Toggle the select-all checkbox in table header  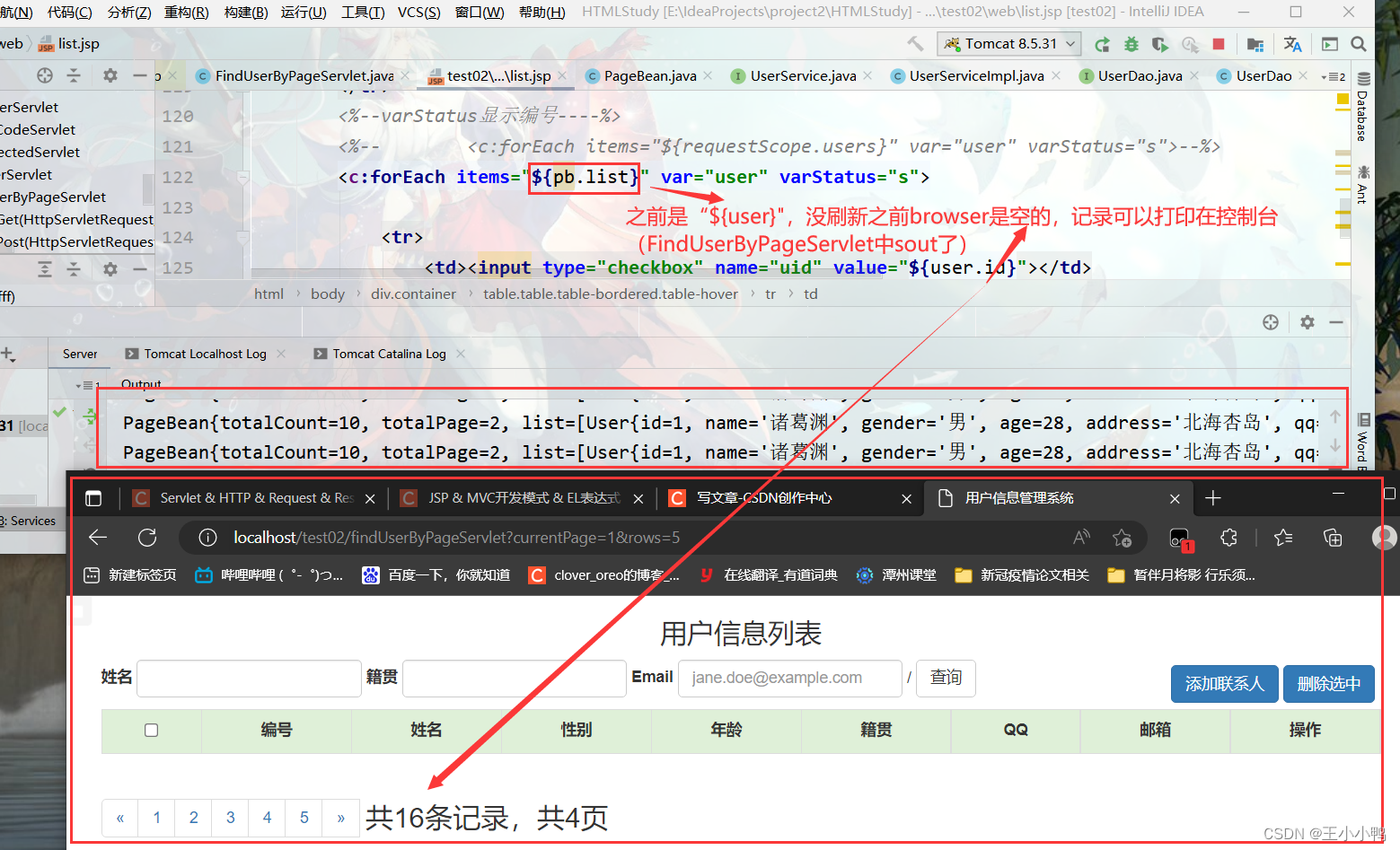151,730
